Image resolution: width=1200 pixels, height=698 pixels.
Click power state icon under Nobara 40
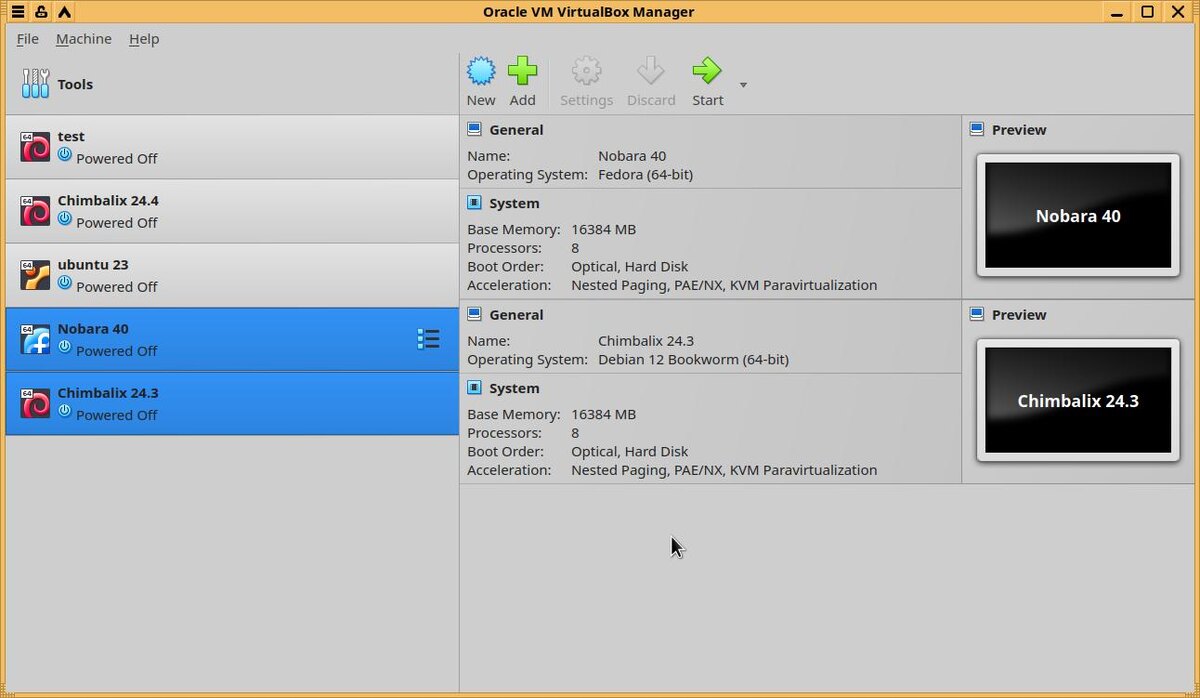point(65,347)
